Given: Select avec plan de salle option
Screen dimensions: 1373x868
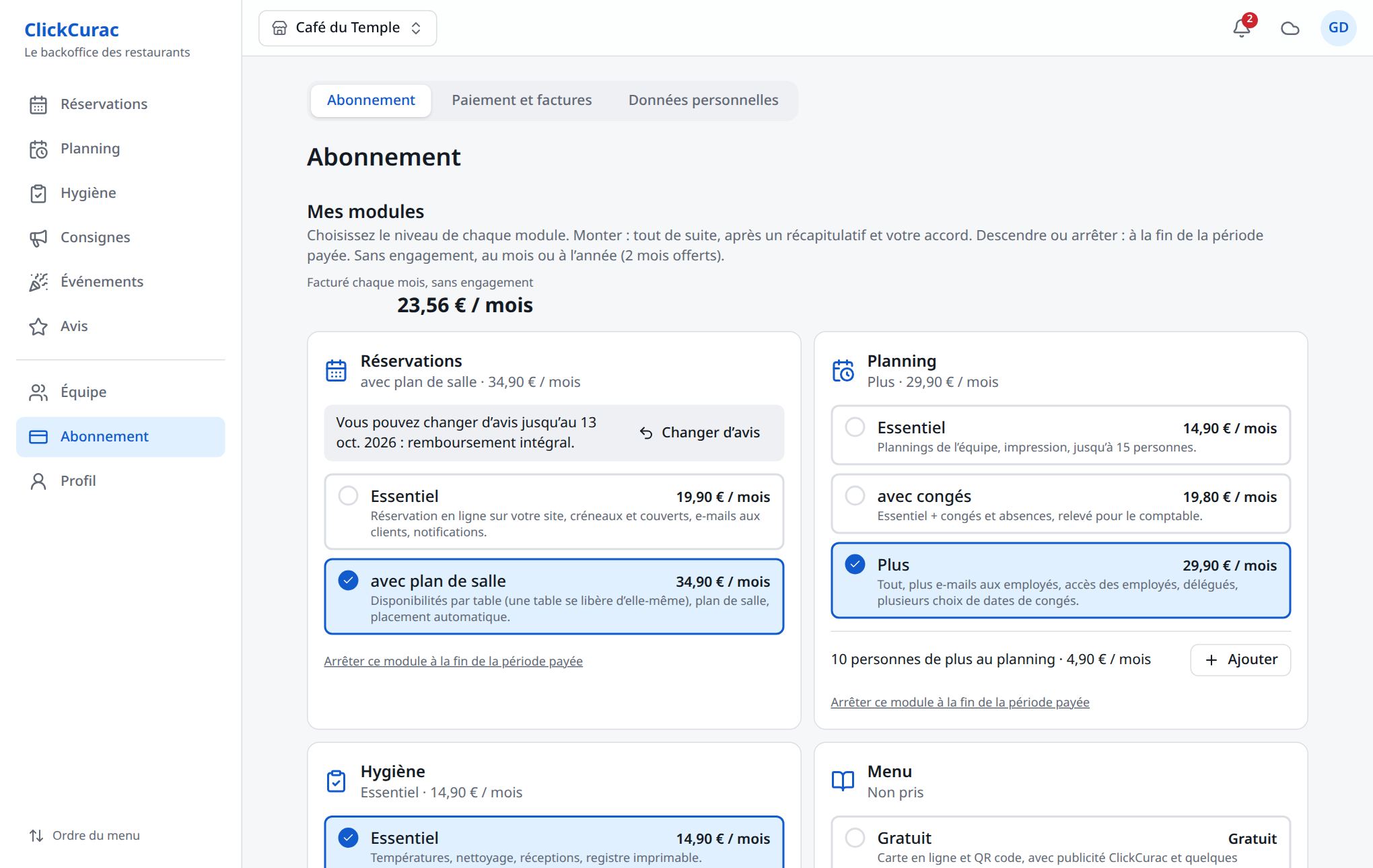Looking at the screenshot, I should tap(554, 597).
